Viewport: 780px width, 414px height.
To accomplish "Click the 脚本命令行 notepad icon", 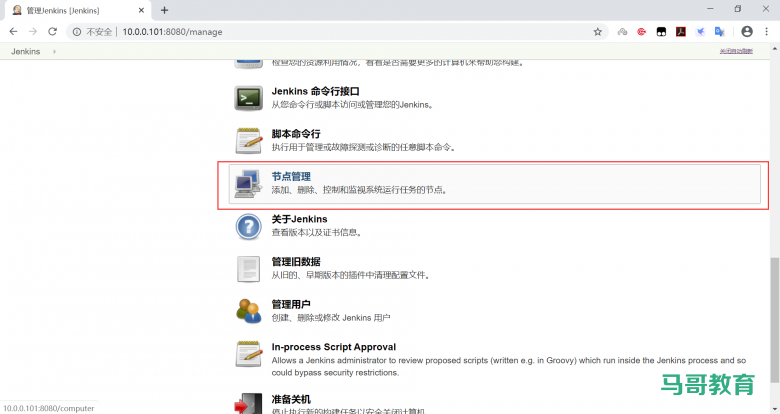I will click(248, 140).
